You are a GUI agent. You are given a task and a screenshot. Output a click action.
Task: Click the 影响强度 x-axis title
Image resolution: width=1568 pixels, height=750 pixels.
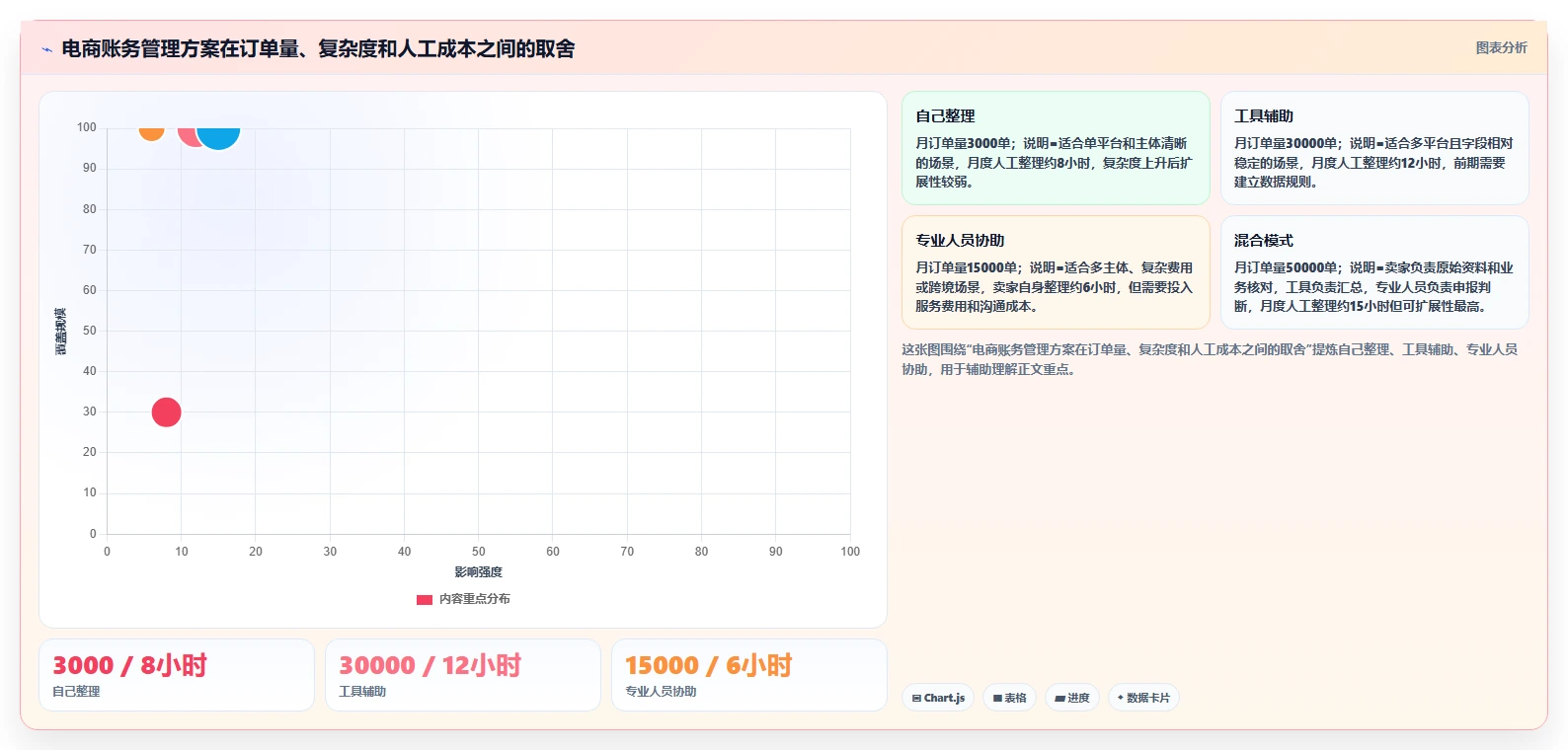479,572
